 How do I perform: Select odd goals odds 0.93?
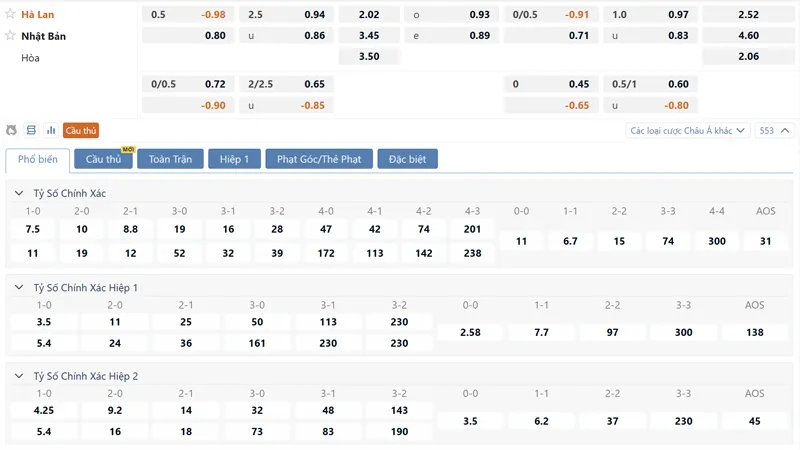click(451, 14)
